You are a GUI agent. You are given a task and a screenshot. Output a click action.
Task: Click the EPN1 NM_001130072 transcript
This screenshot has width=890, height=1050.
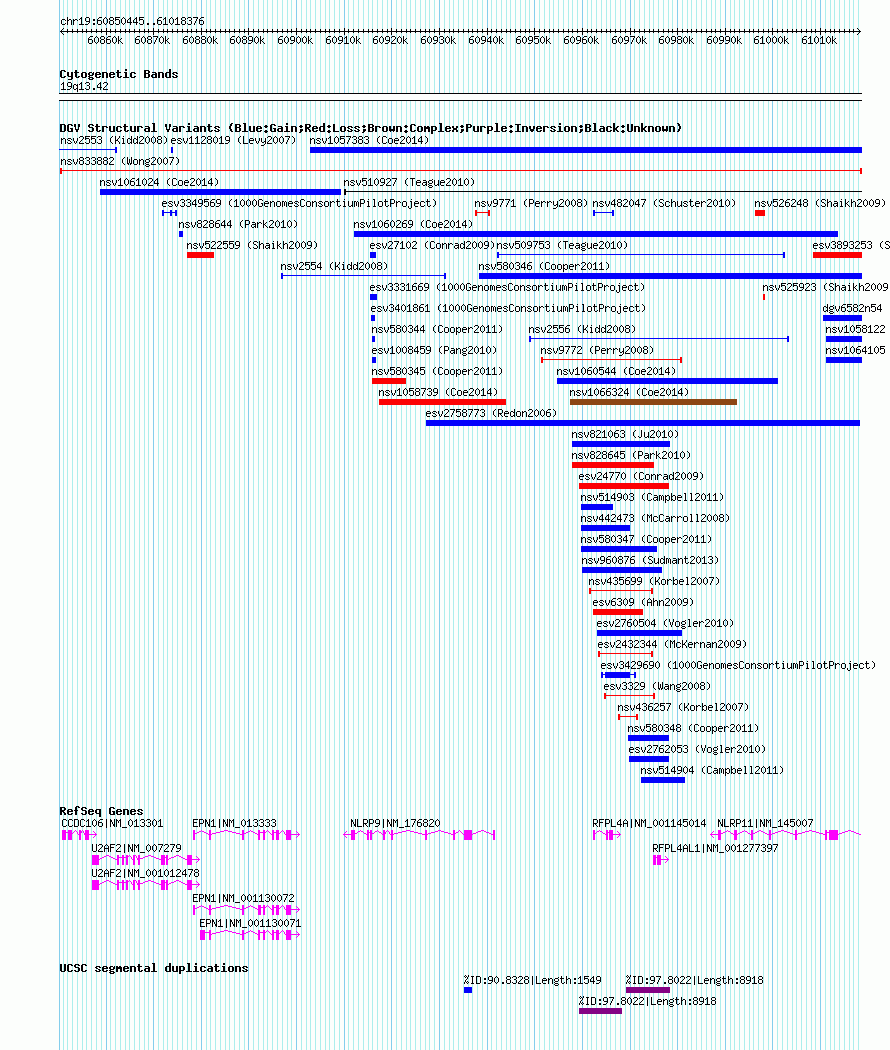(x=246, y=909)
